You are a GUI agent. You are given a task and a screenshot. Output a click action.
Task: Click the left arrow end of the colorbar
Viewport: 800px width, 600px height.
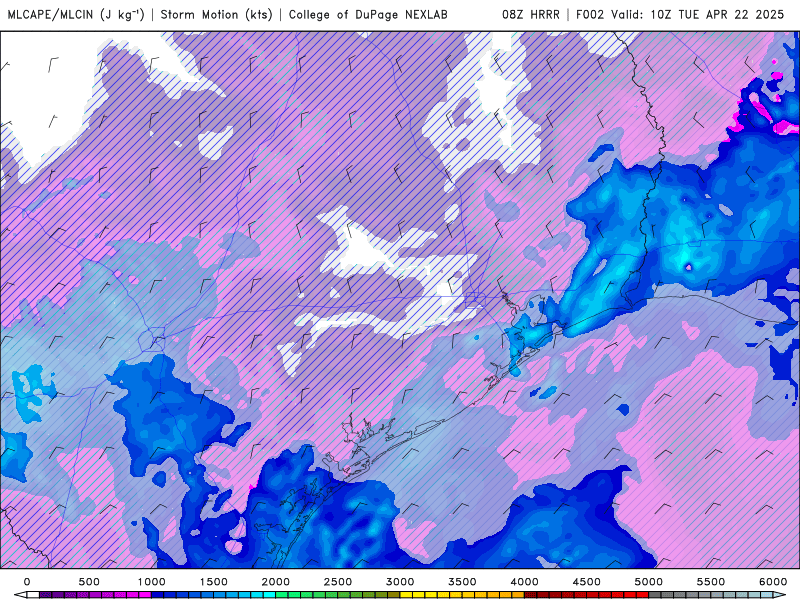tap(20, 595)
